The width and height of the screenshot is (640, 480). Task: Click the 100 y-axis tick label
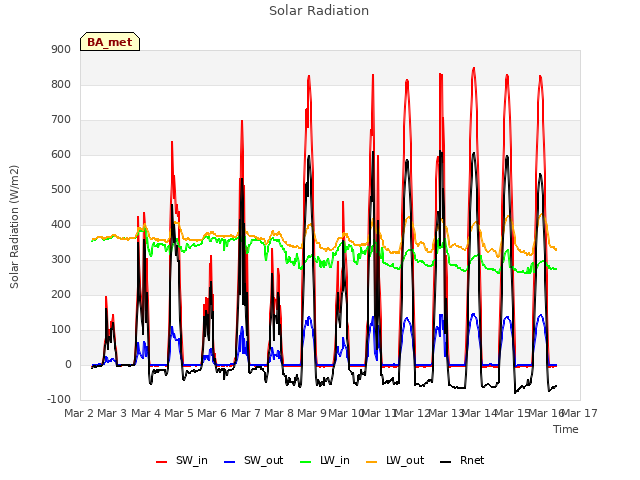(61, 330)
